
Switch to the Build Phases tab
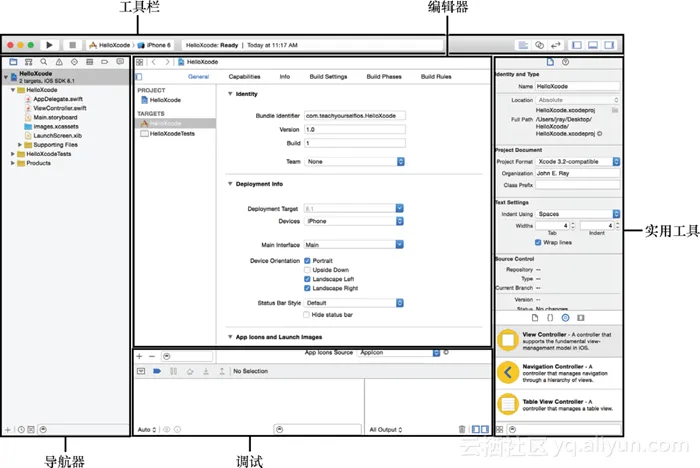(384, 77)
